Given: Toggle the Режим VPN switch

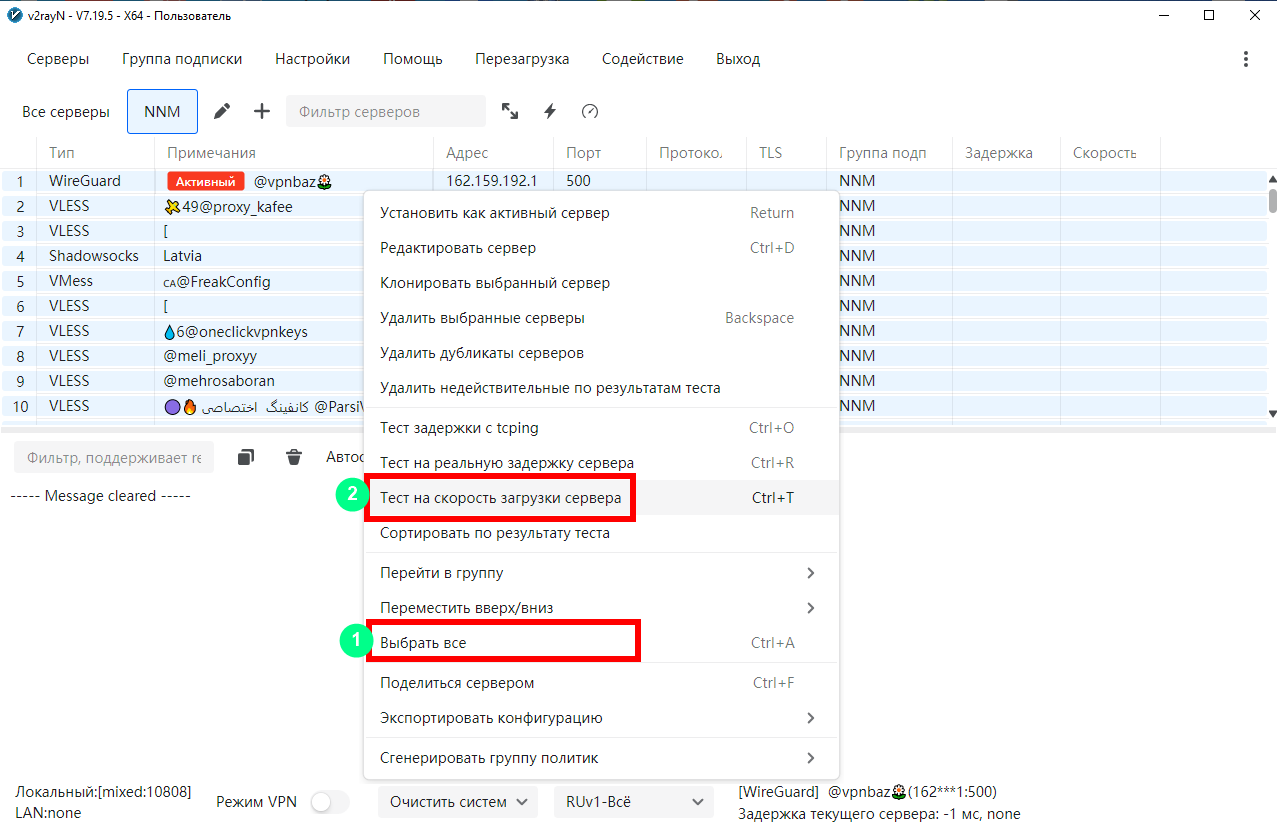Looking at the screenshot, I should pyautogui.click(x=330, y=802).
